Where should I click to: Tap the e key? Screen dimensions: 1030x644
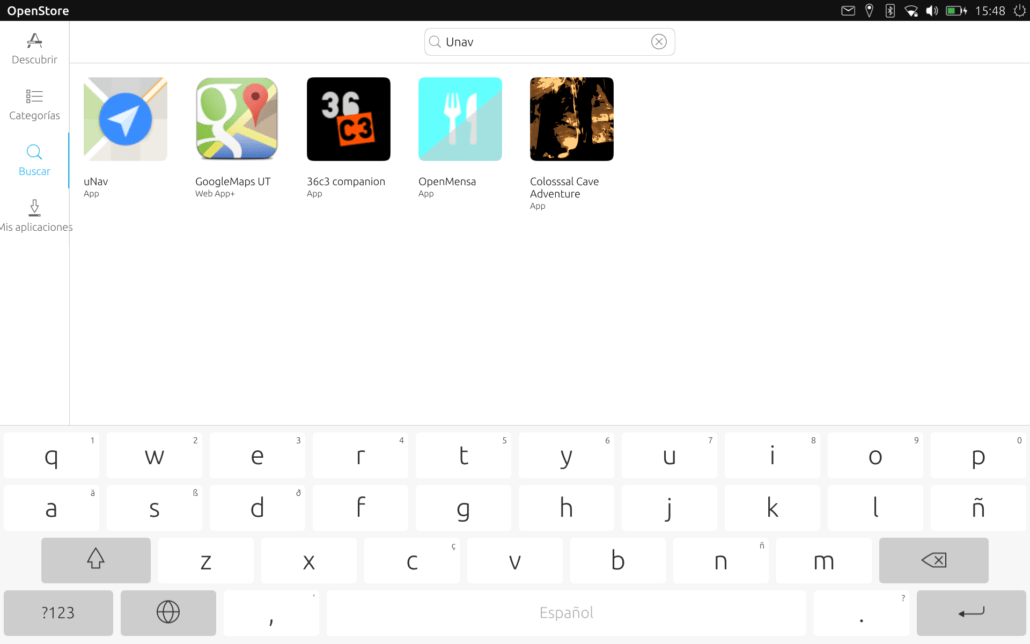[x=258, y=455]
